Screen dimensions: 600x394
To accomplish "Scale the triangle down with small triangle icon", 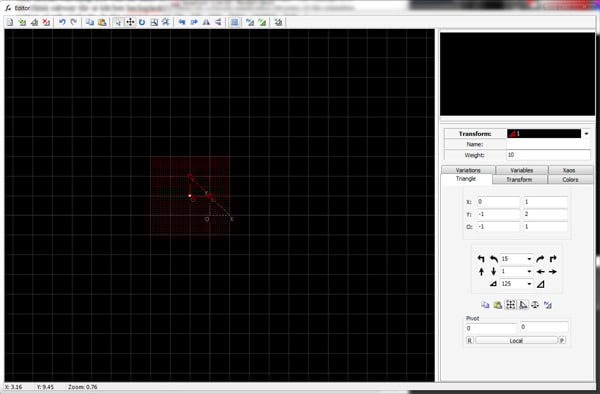I will point(494,284).
